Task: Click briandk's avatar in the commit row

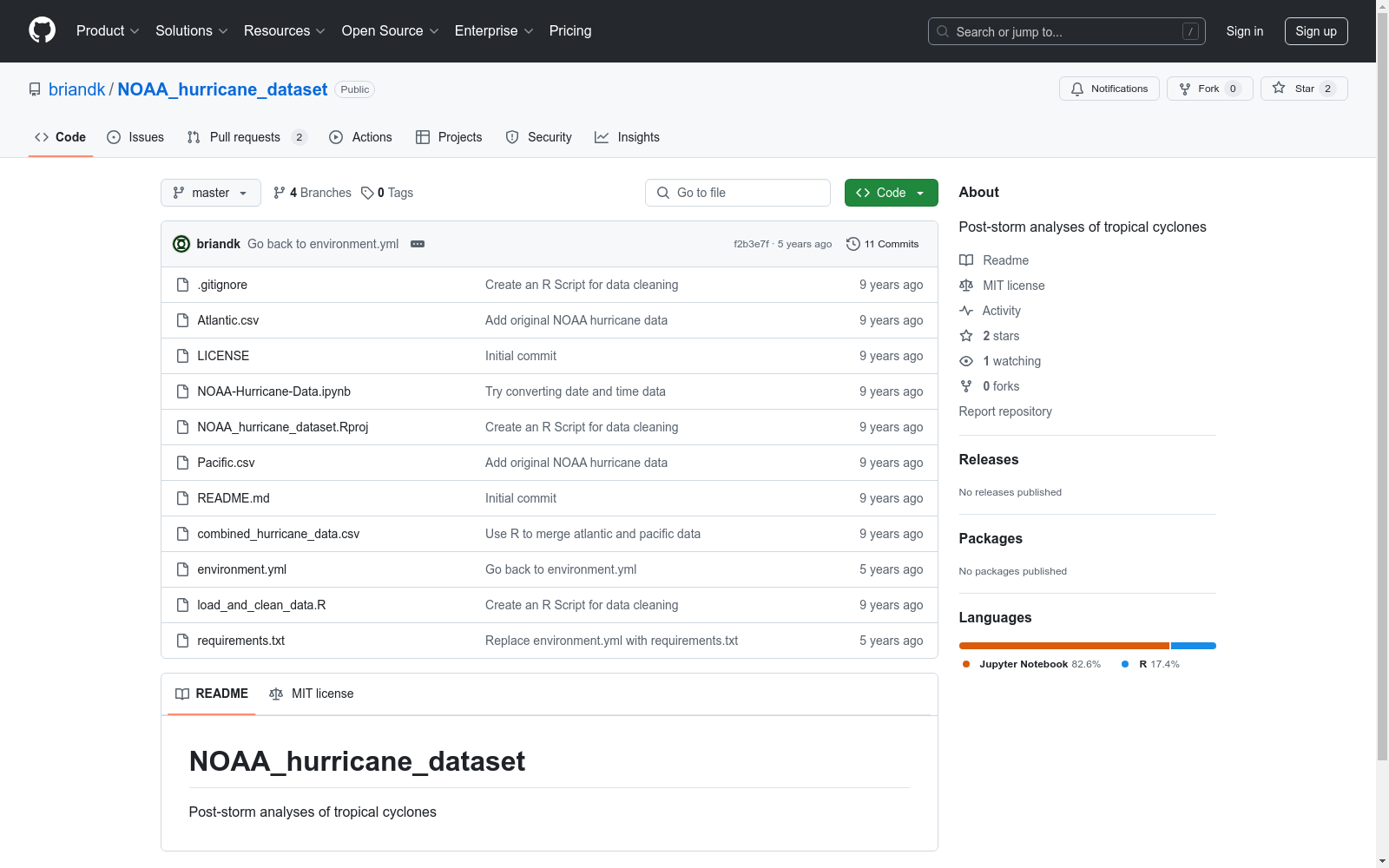Action: [x=181, y=244]
